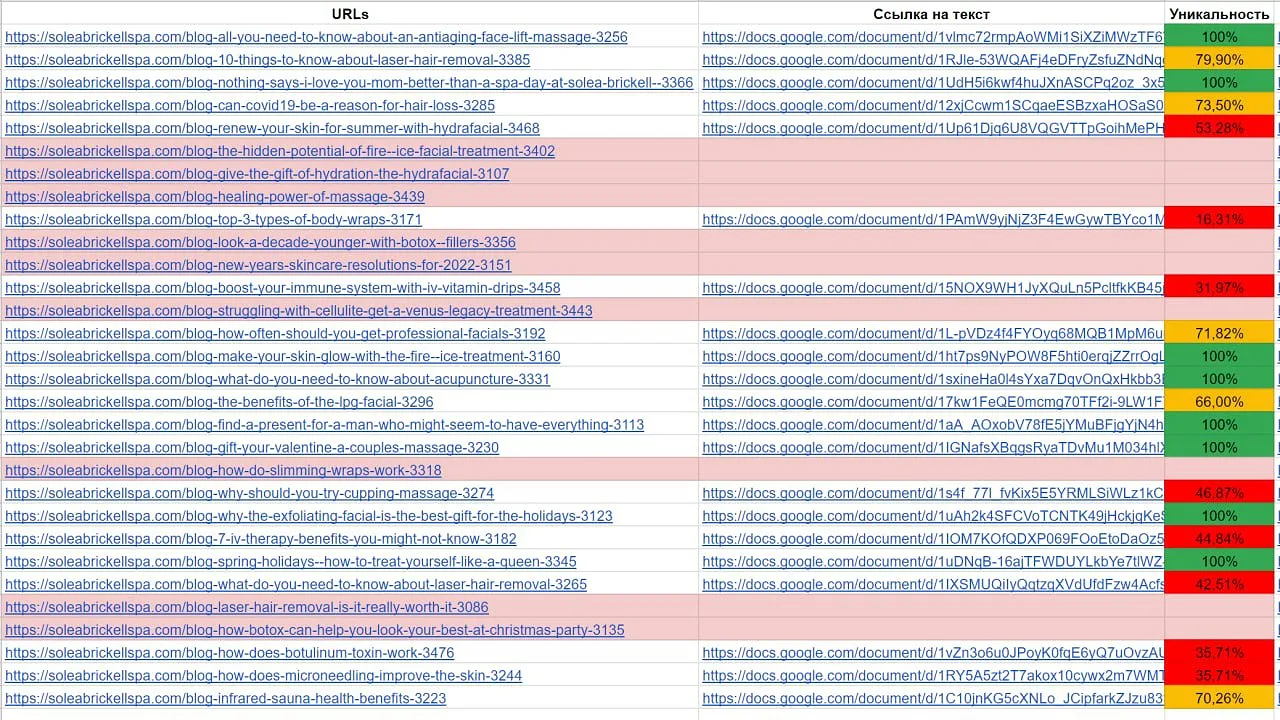The width and height of the screenshot is (1280, 720).
Task: Click the Уникальность column header
Action: (x=1219, y=14)
